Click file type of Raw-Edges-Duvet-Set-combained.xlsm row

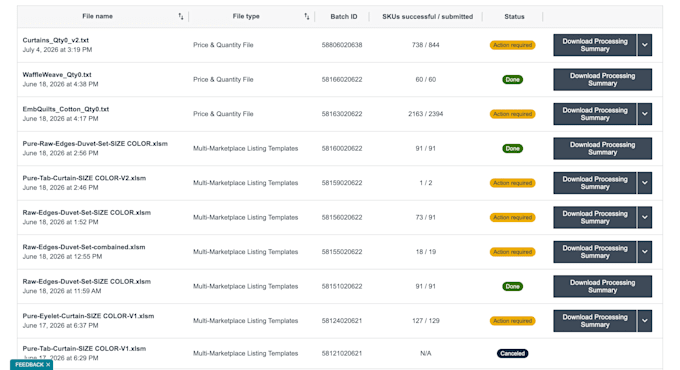click(245, 252)
